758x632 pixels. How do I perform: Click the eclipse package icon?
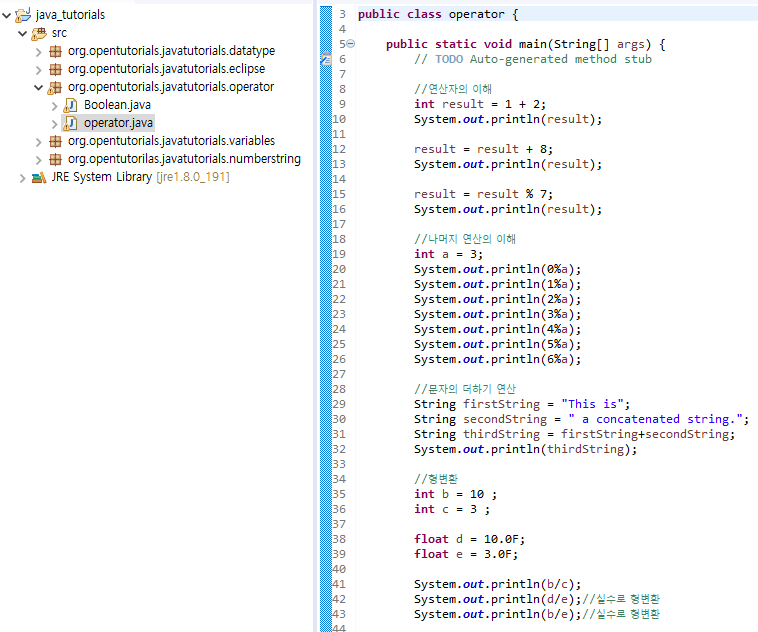(x=55, y=69)
